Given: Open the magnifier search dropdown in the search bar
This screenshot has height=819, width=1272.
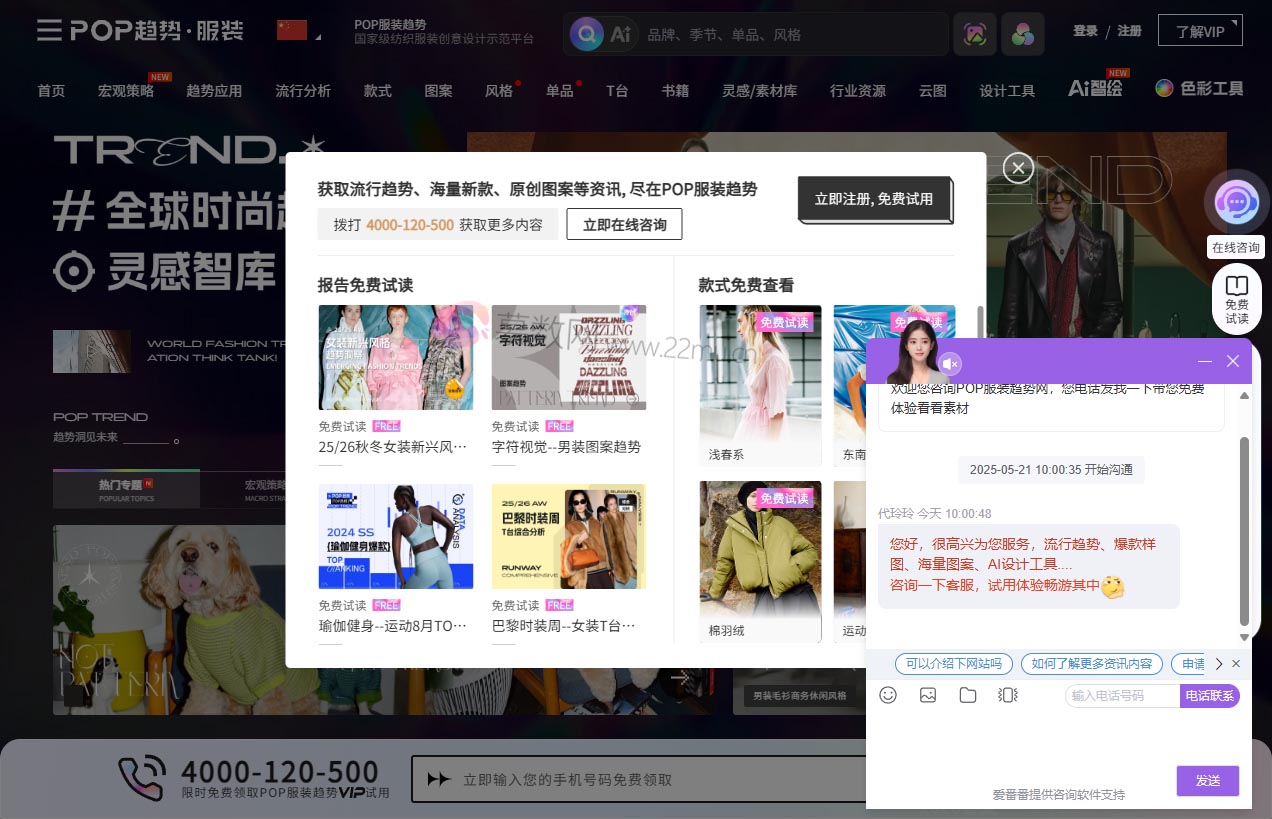Looking at the screenshot, I should pos(586,33).
